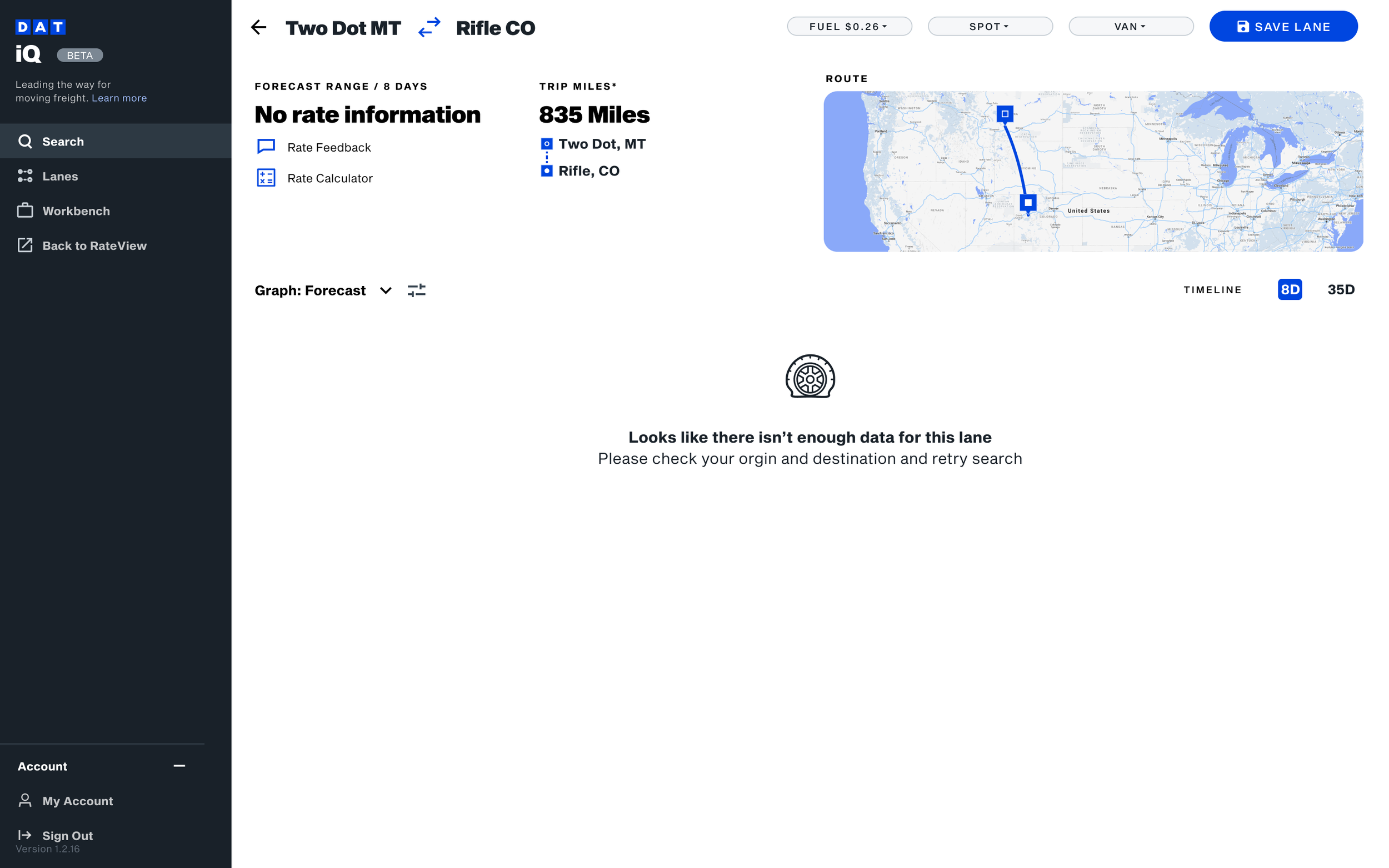Click the Back to RateView icon

[25, 245]
